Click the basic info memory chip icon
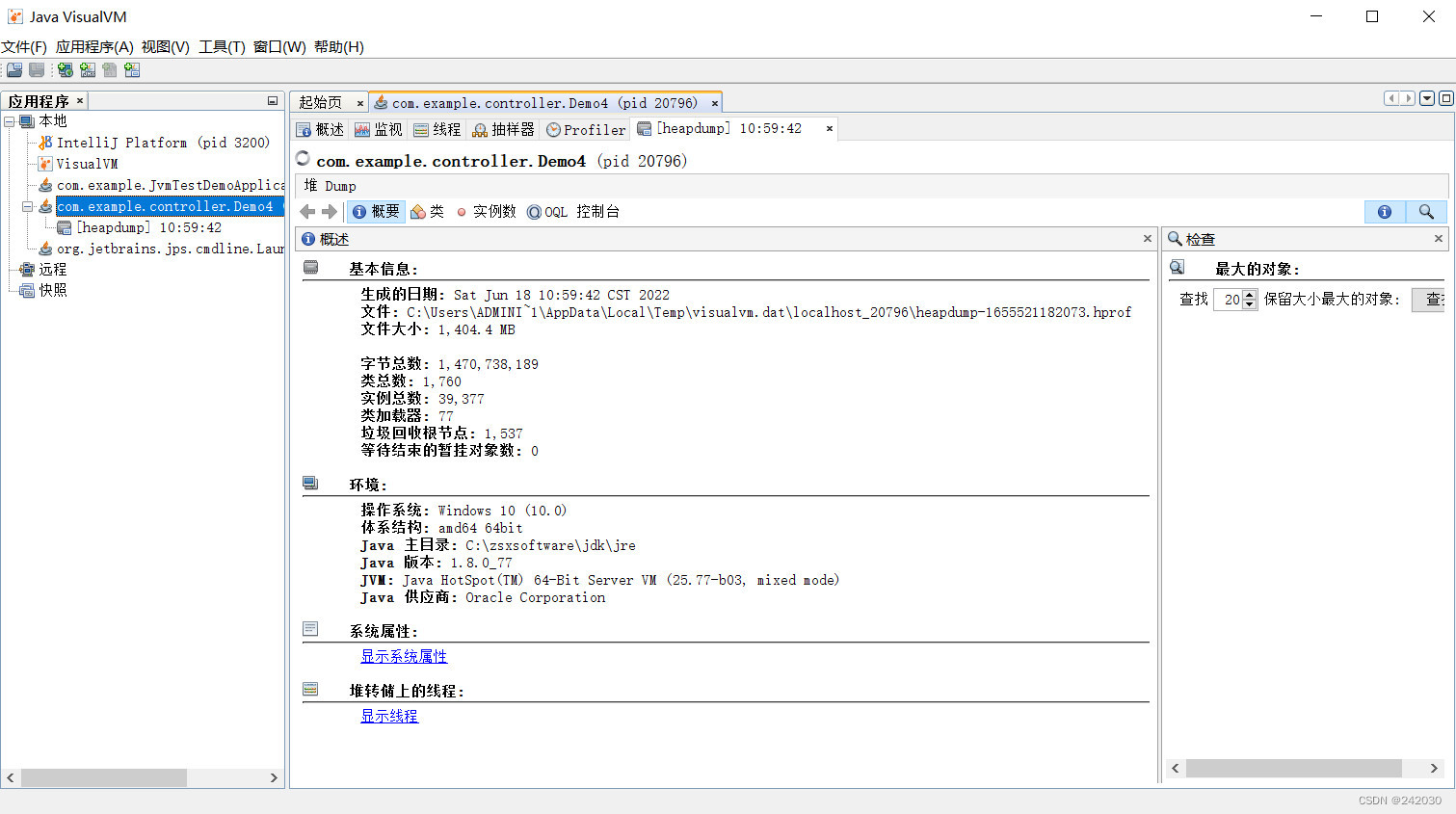 click(x=310, y=268)
